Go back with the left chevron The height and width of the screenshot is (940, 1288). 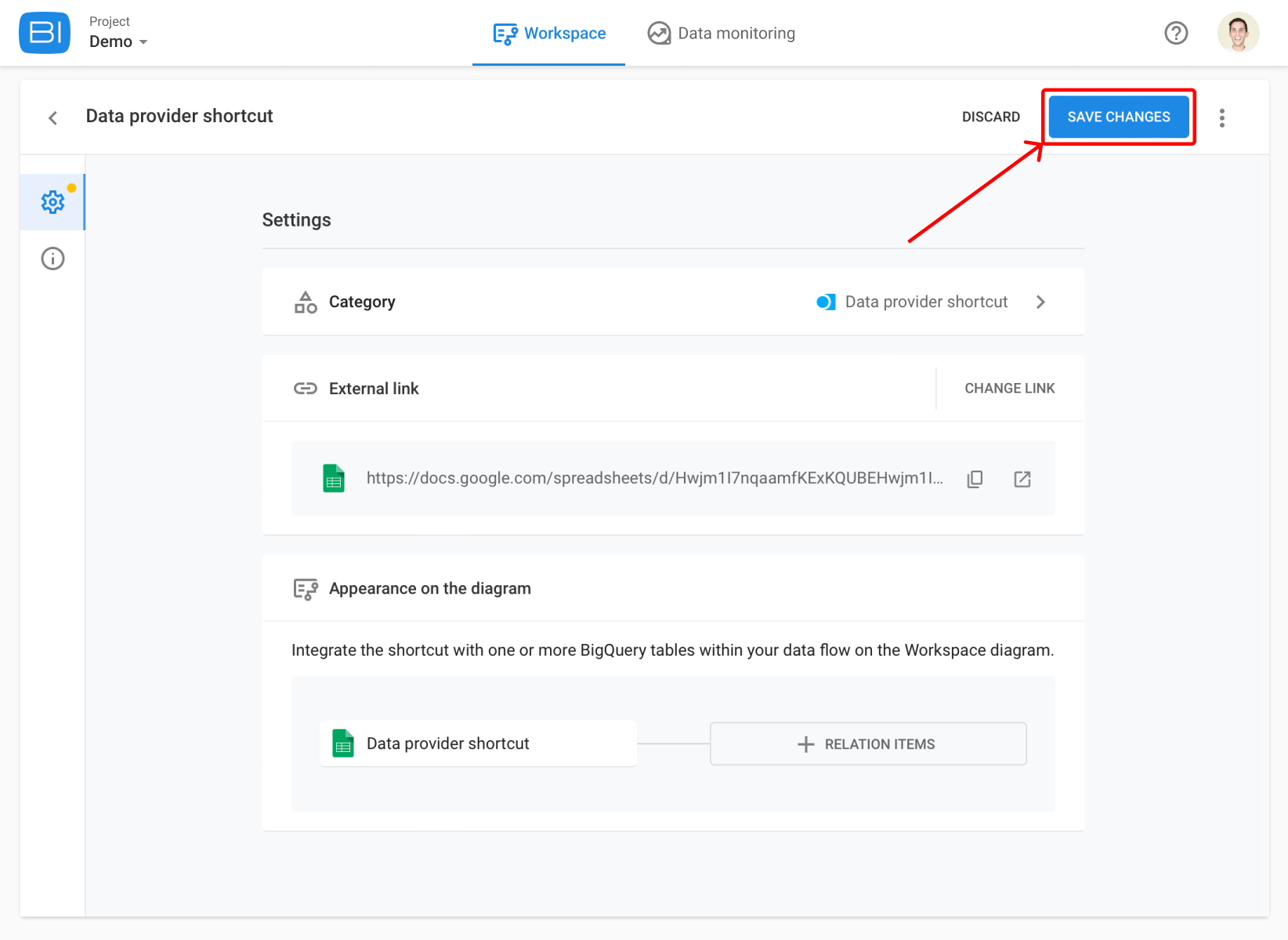tap(52, 117)
